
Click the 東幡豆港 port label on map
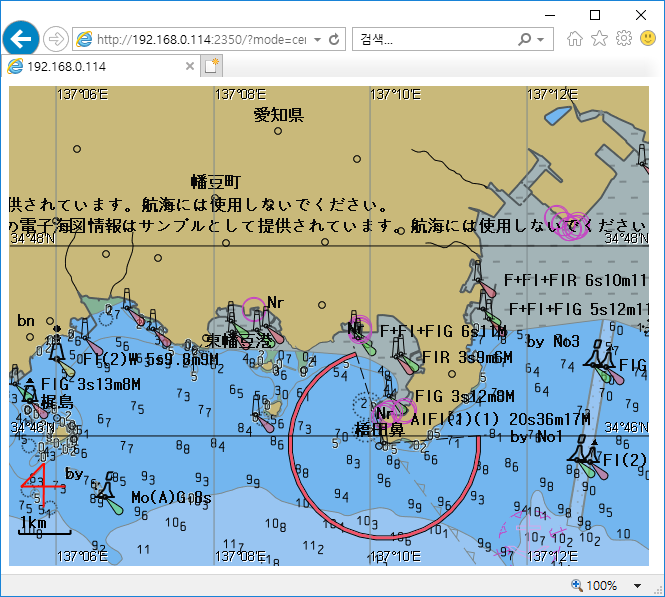pos(238,341)
